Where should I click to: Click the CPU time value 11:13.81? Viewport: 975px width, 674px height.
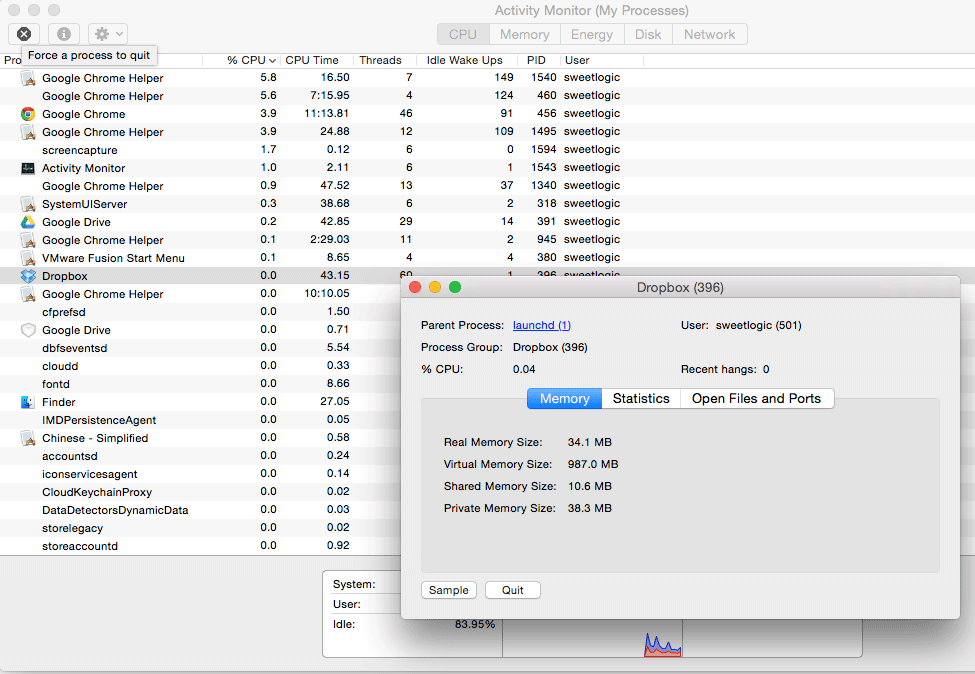[x=326, y=113]
